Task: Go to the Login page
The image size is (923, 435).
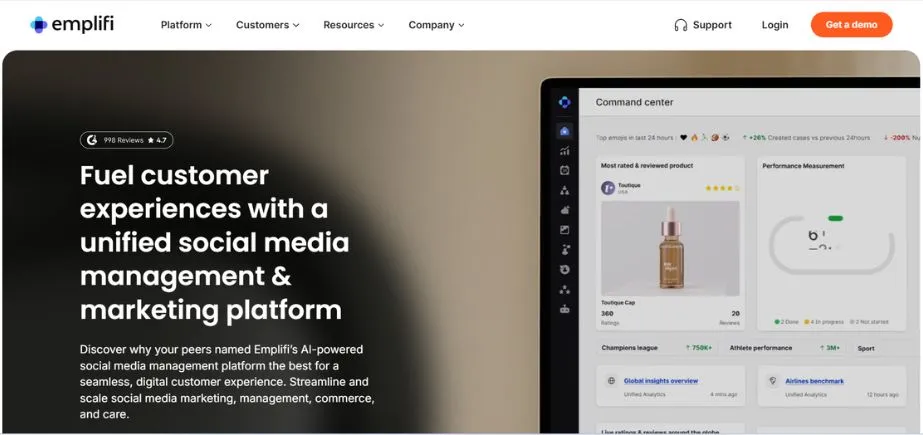Action: pos(775,25)
